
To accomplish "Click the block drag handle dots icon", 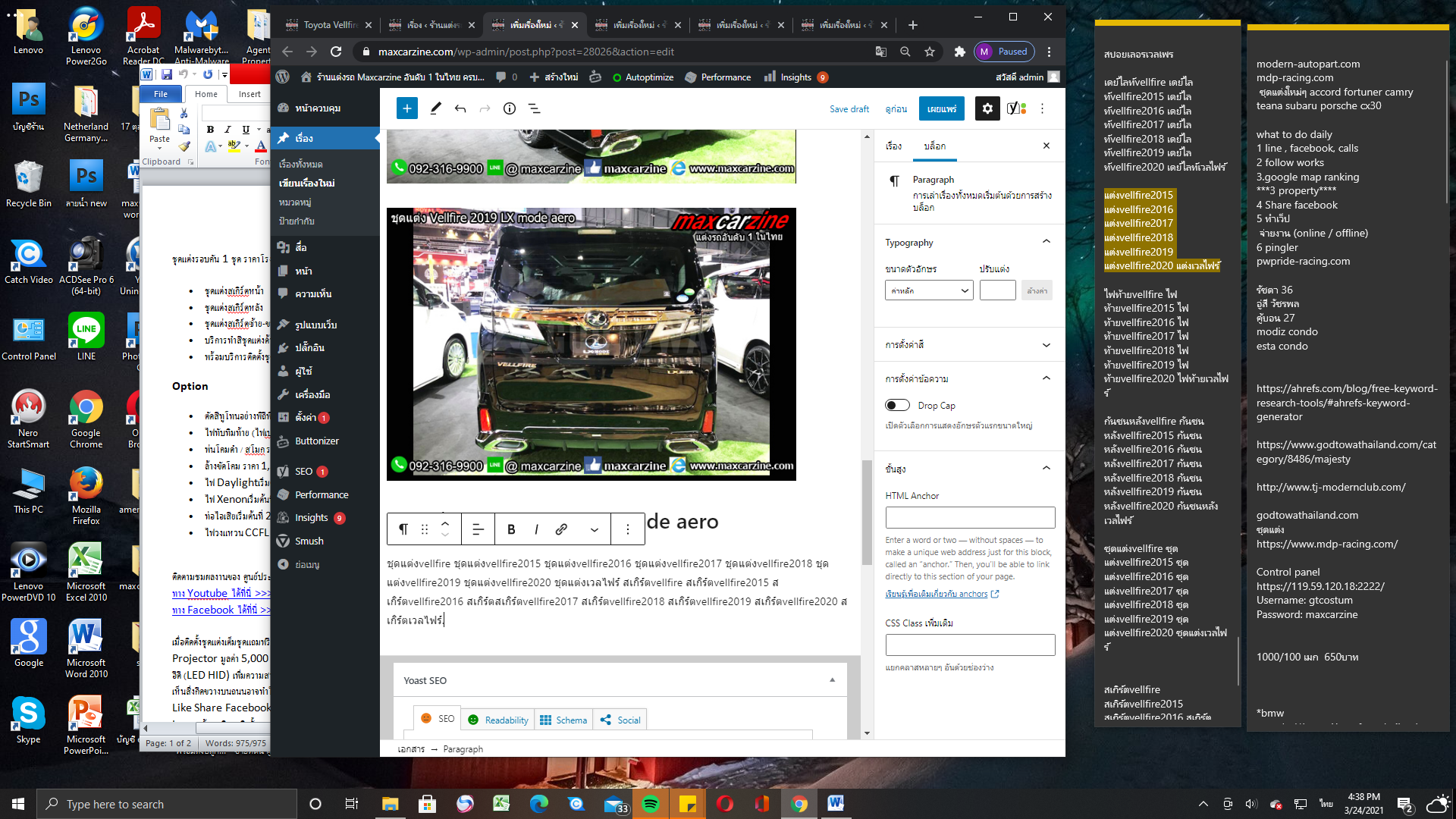I will click(425, 529).
